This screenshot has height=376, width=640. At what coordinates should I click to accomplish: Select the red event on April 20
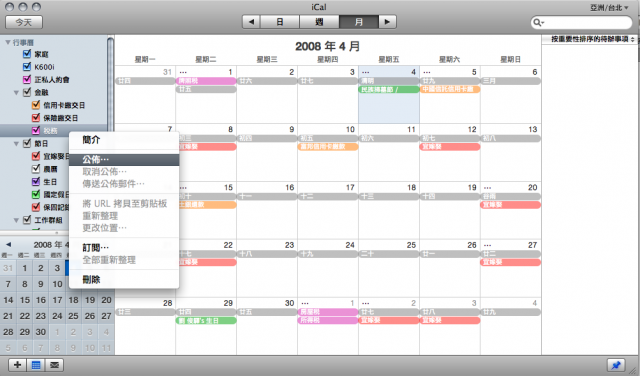(511, 205)
